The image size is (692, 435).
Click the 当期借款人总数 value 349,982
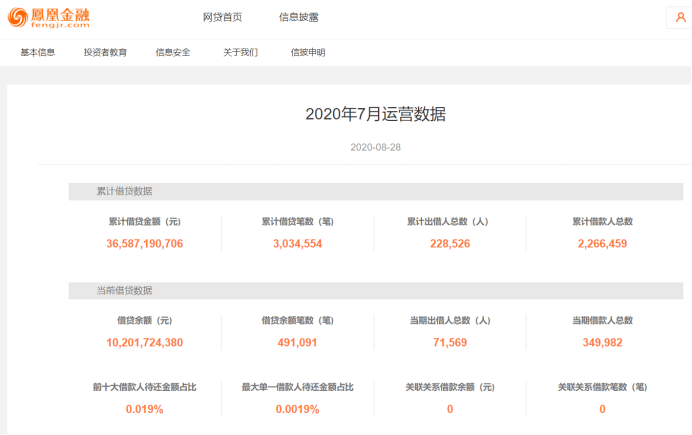602,342
